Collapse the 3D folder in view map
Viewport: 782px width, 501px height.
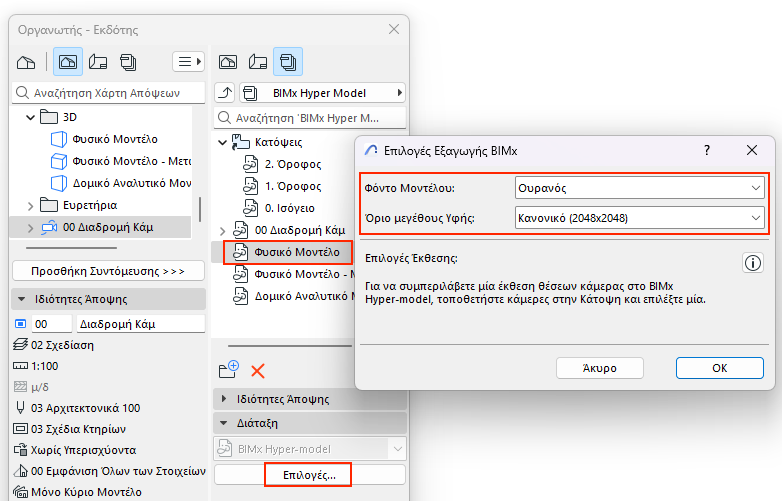click(30, 117)
